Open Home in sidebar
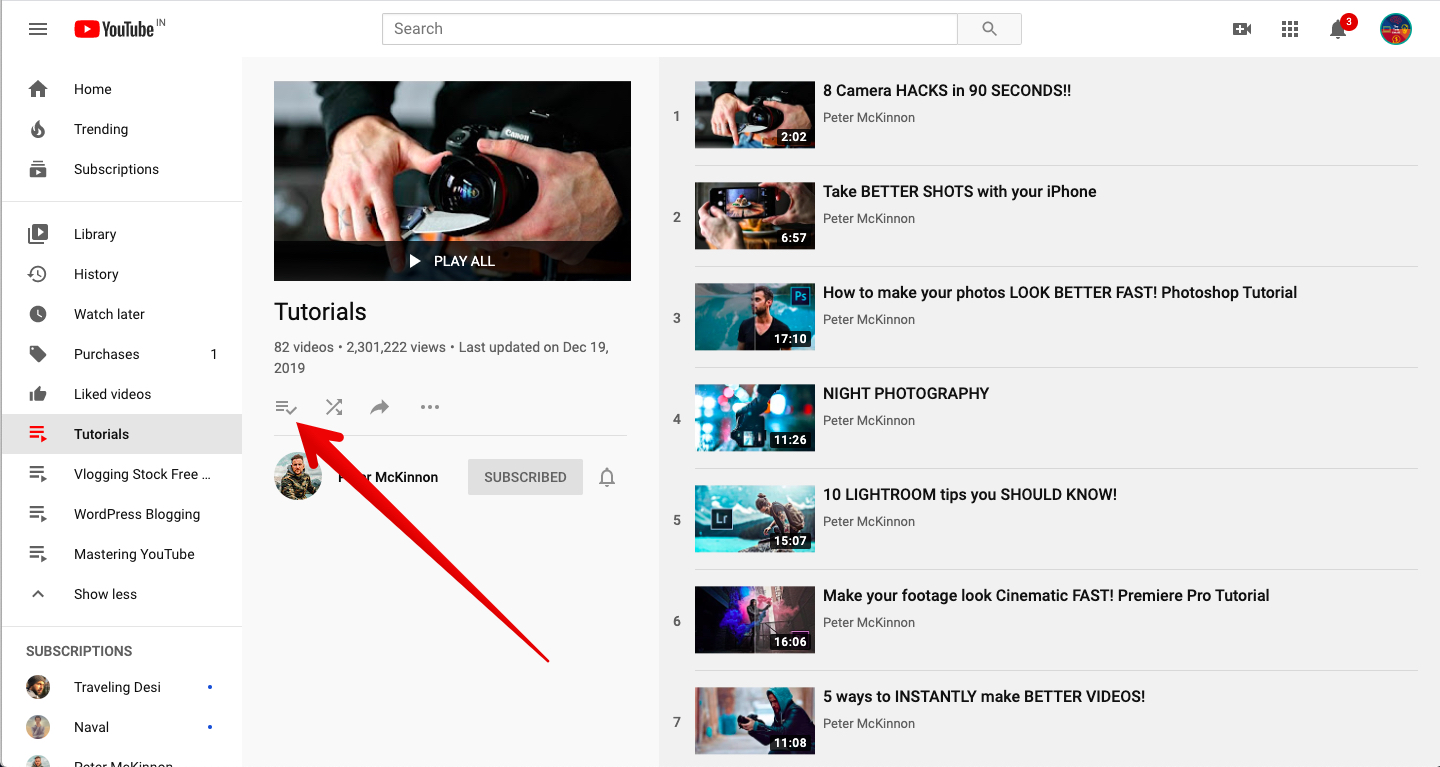 pos(121,89)
